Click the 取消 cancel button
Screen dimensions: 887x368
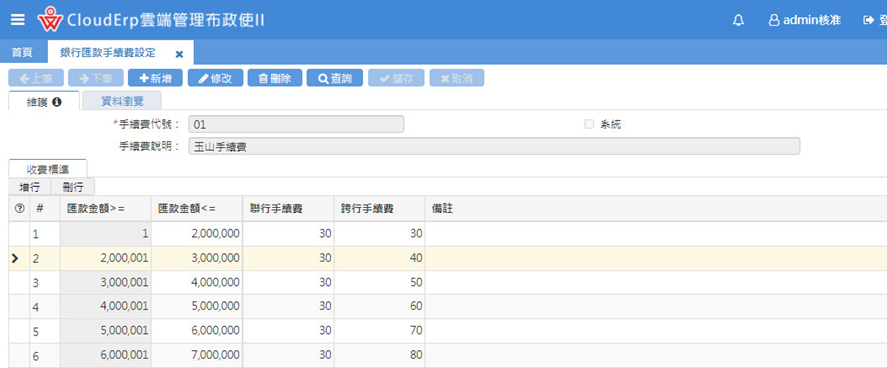pyautogui.click(x=457, y=78)
